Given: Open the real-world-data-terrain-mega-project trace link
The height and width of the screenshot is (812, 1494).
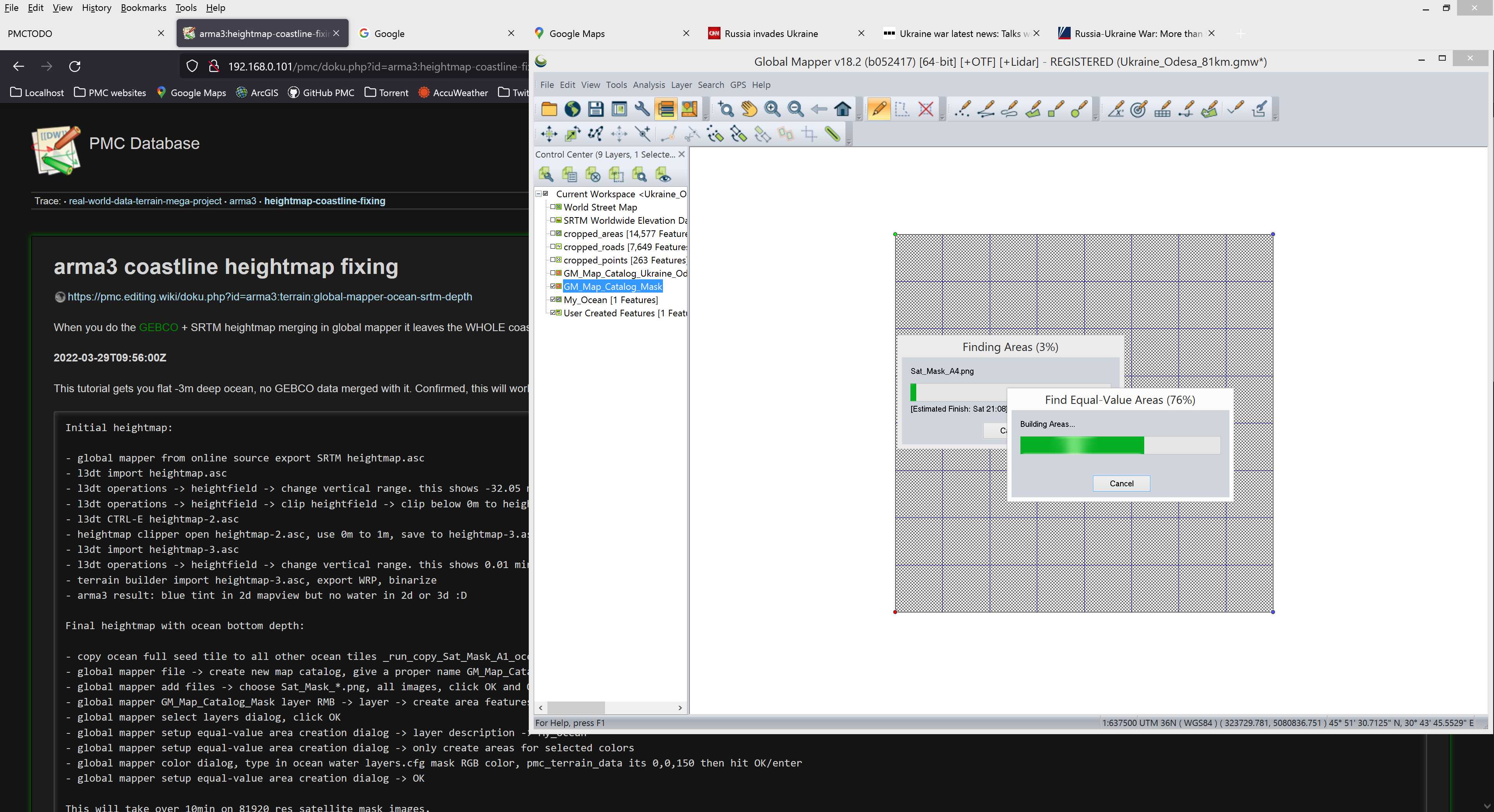Looking at the screenshot, I should [x=145, y=201].
